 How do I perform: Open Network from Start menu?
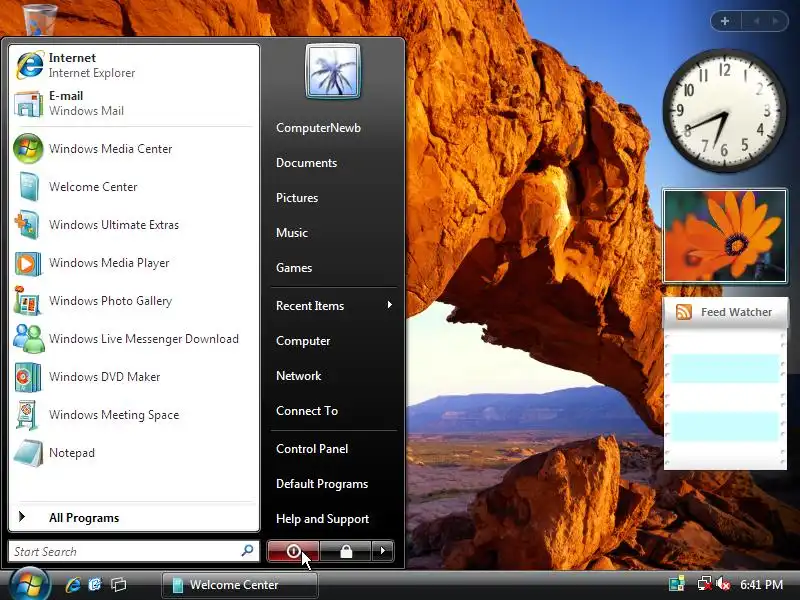pyautogui.click(x=298, y=376)
